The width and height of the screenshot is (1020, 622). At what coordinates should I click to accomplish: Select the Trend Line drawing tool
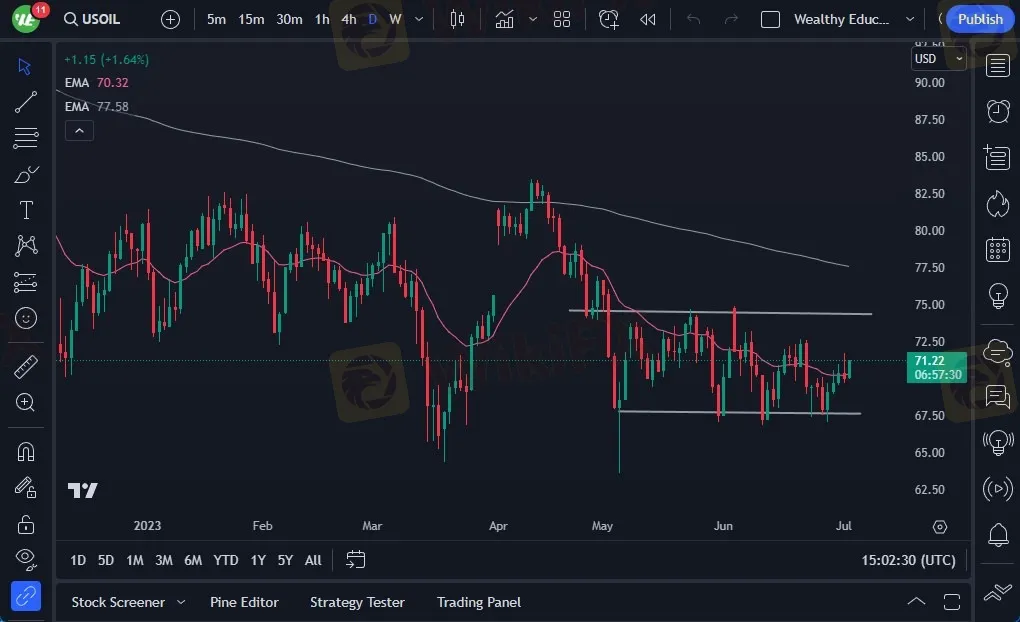click(x=26, y=102)
